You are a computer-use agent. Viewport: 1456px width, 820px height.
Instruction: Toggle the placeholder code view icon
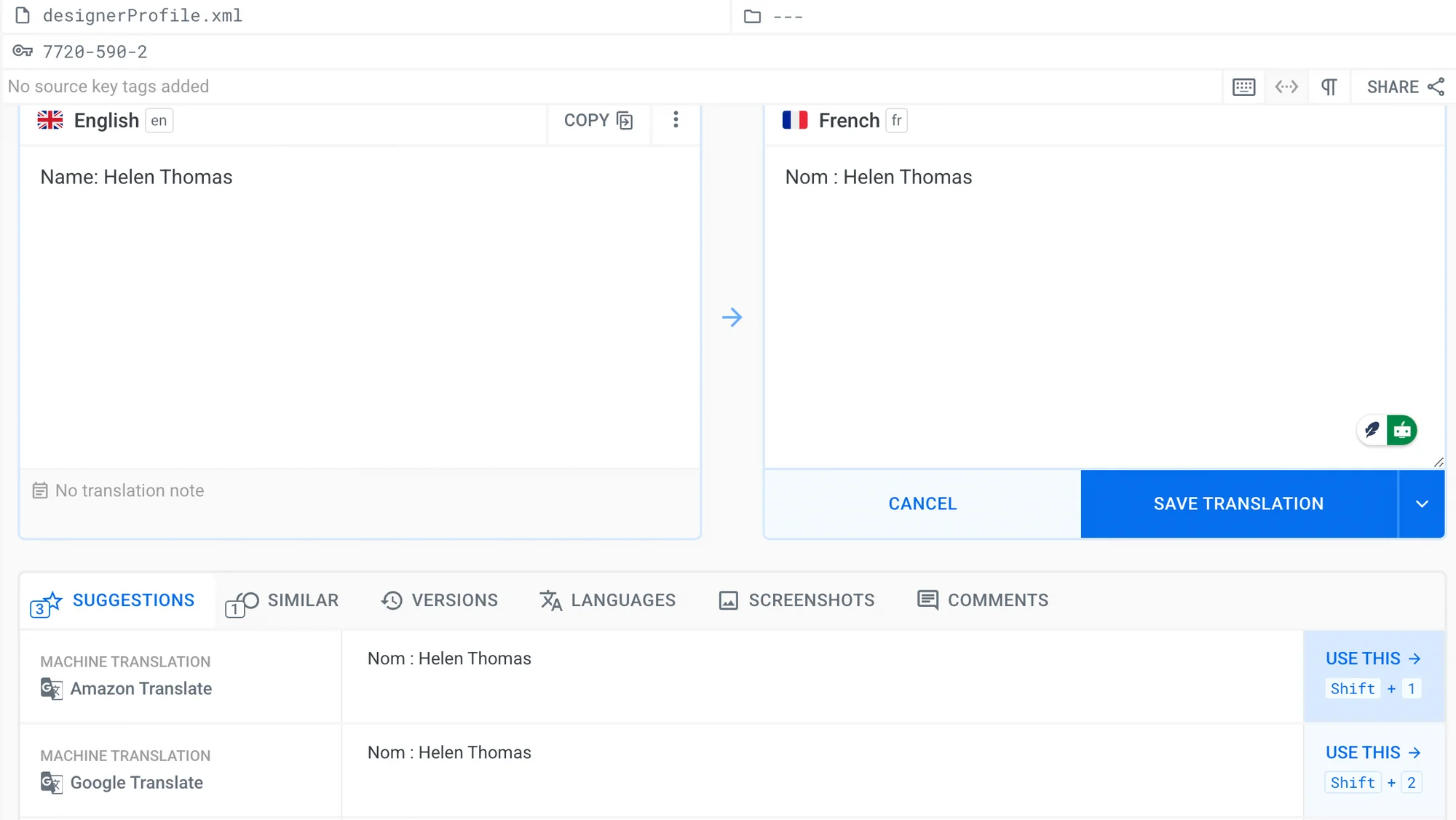[x=1286, y=87]
